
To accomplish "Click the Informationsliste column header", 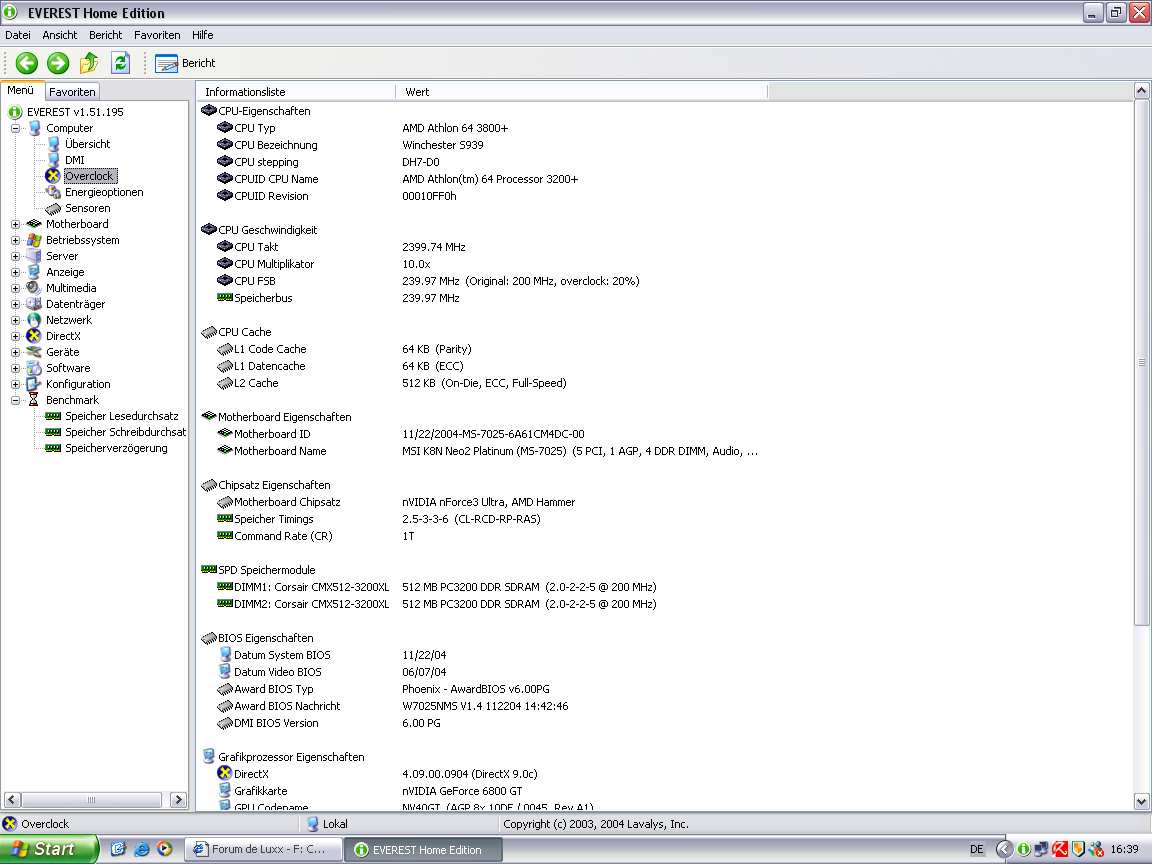I will coord(296,92).
